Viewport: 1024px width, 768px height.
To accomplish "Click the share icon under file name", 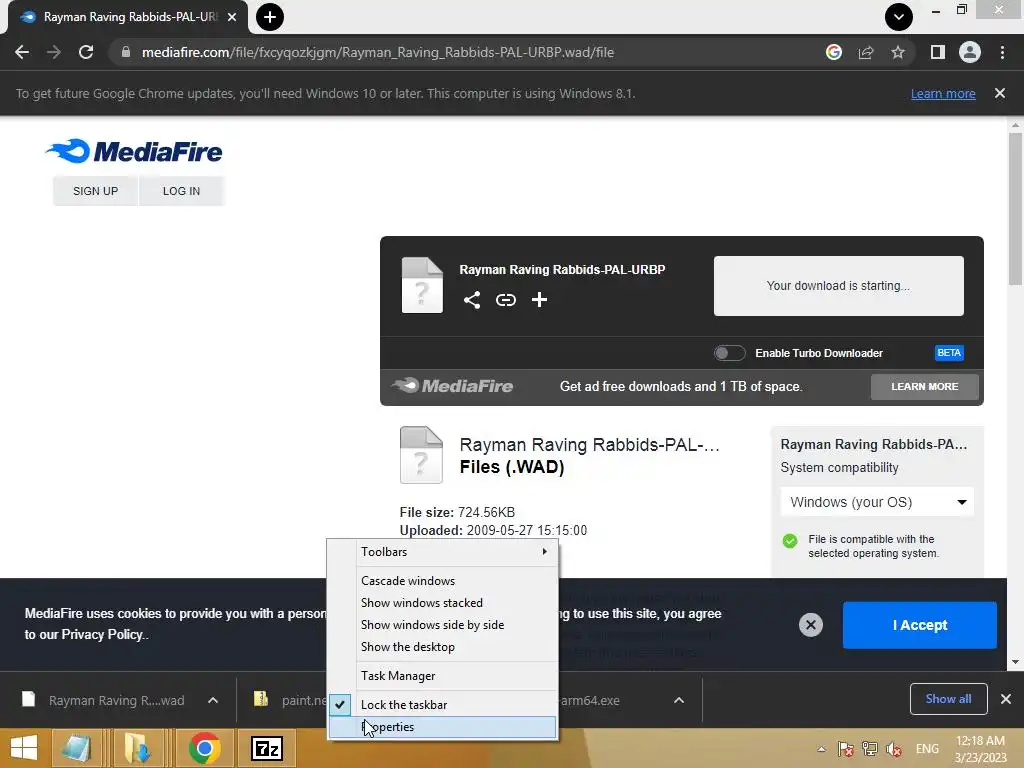I will click(x=472, y=300).
